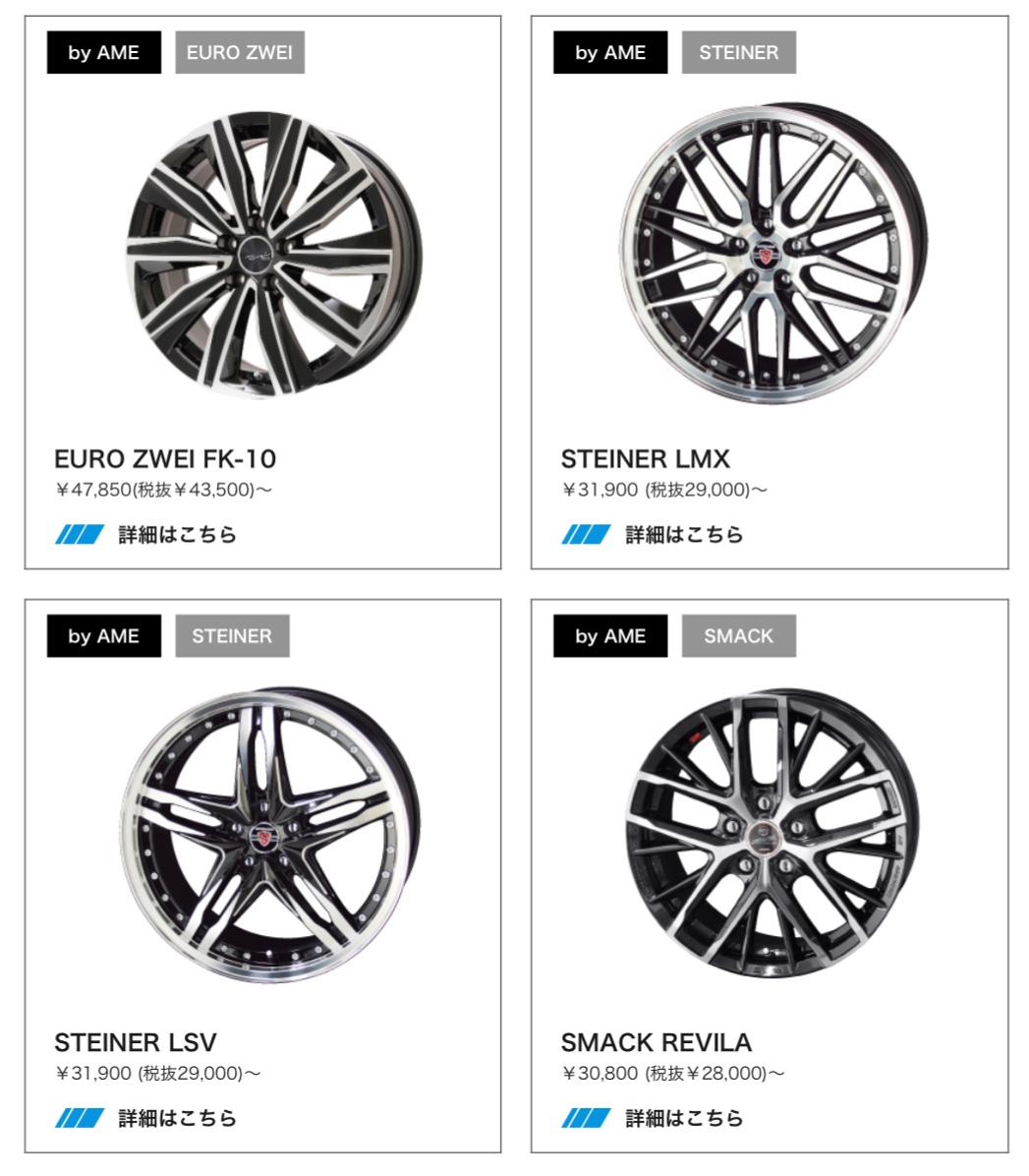The width and height of the screenshot is (1029, 1176).
Task: Click blue stripe icon under STEINER LSV
Action: (x=80, y=1118)
